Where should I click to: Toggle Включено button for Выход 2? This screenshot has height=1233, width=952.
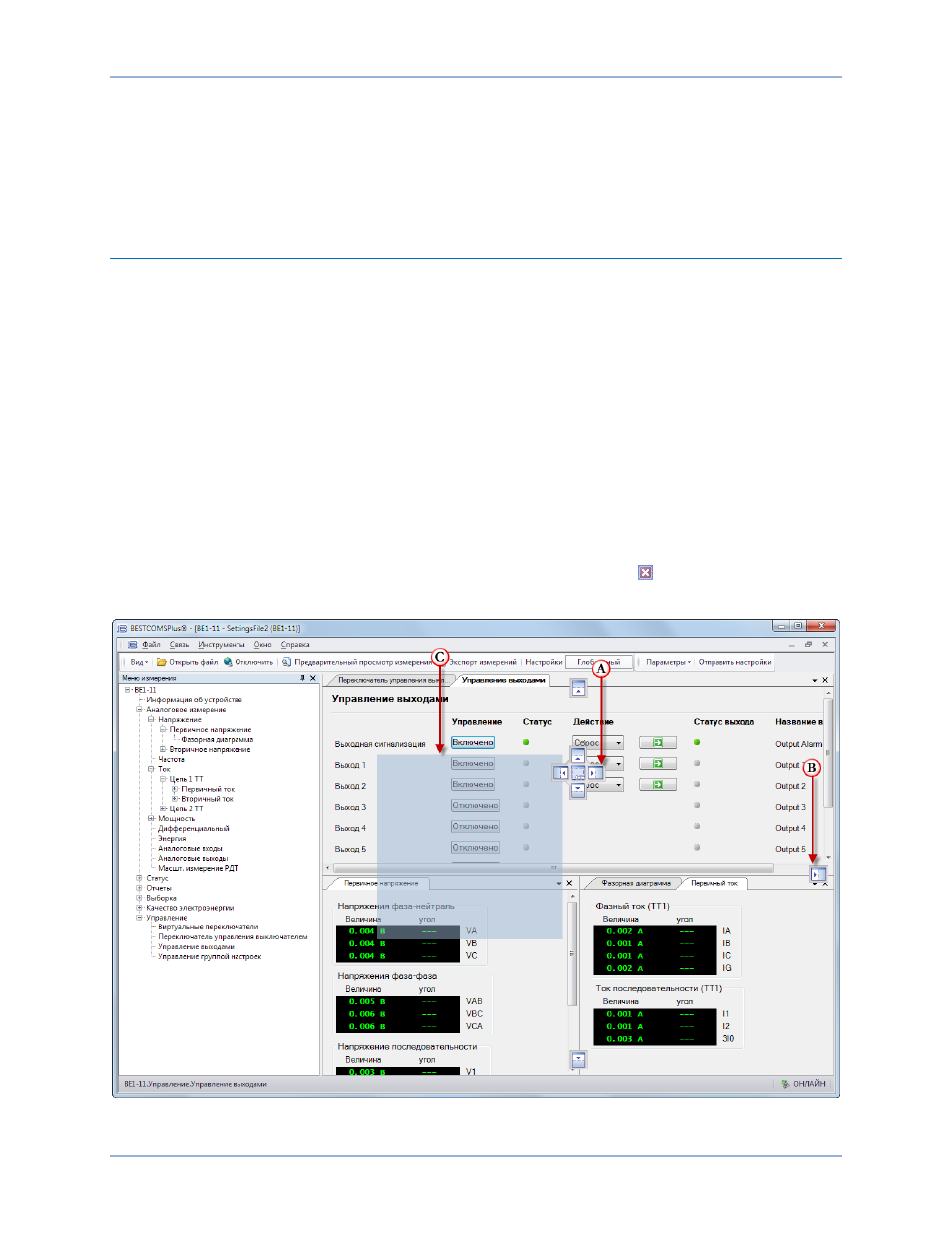473,785
